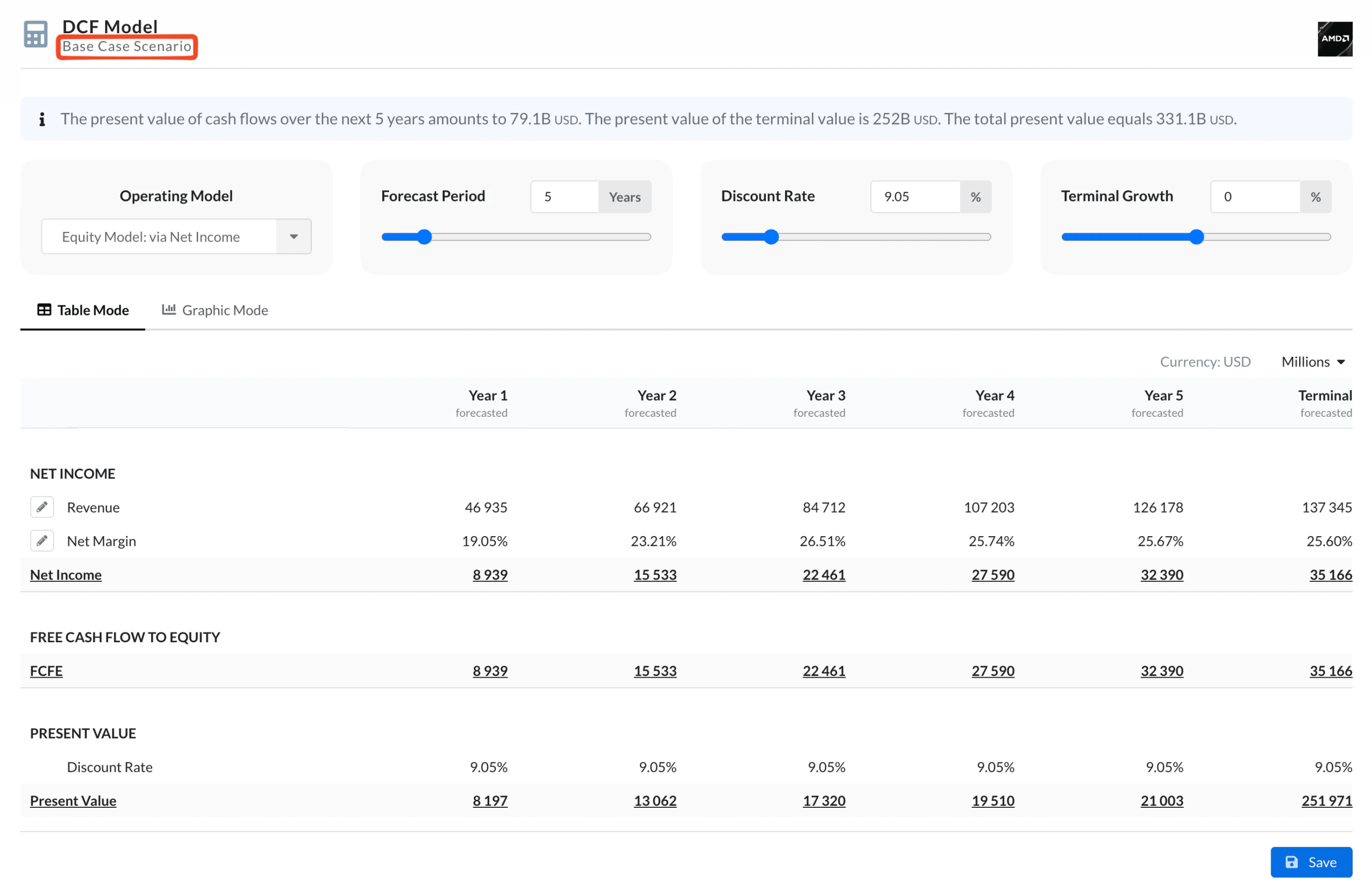Click the floppy disk icon on Save
The image size is (1372, 893).
pyautogui.click(x=1291, y=862)
